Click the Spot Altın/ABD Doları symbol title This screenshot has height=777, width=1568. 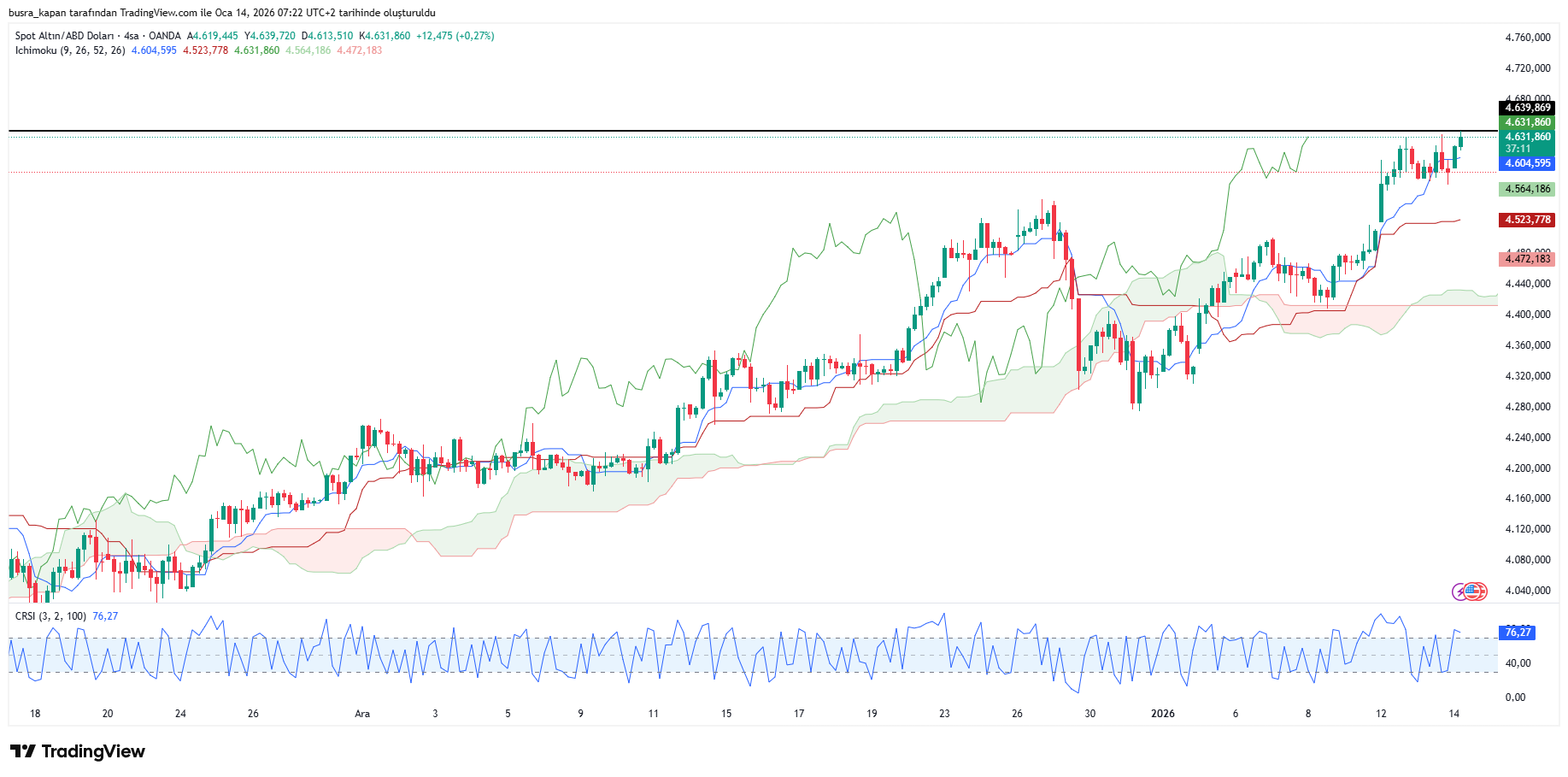tap(64, 36)
